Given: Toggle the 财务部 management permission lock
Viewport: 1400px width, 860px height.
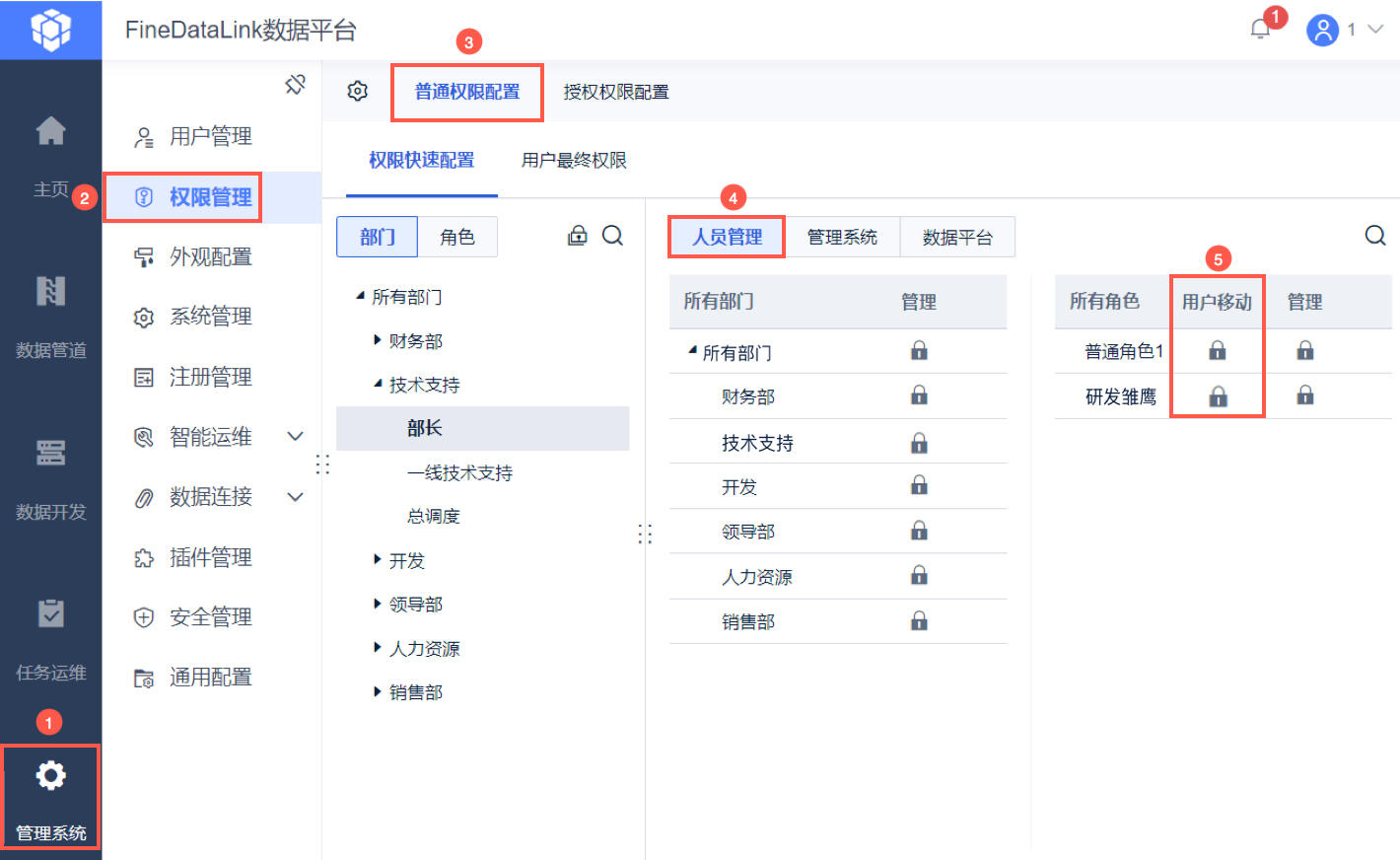Looking at the screenshot, I should pyautogui.click(x=919, y=395).
